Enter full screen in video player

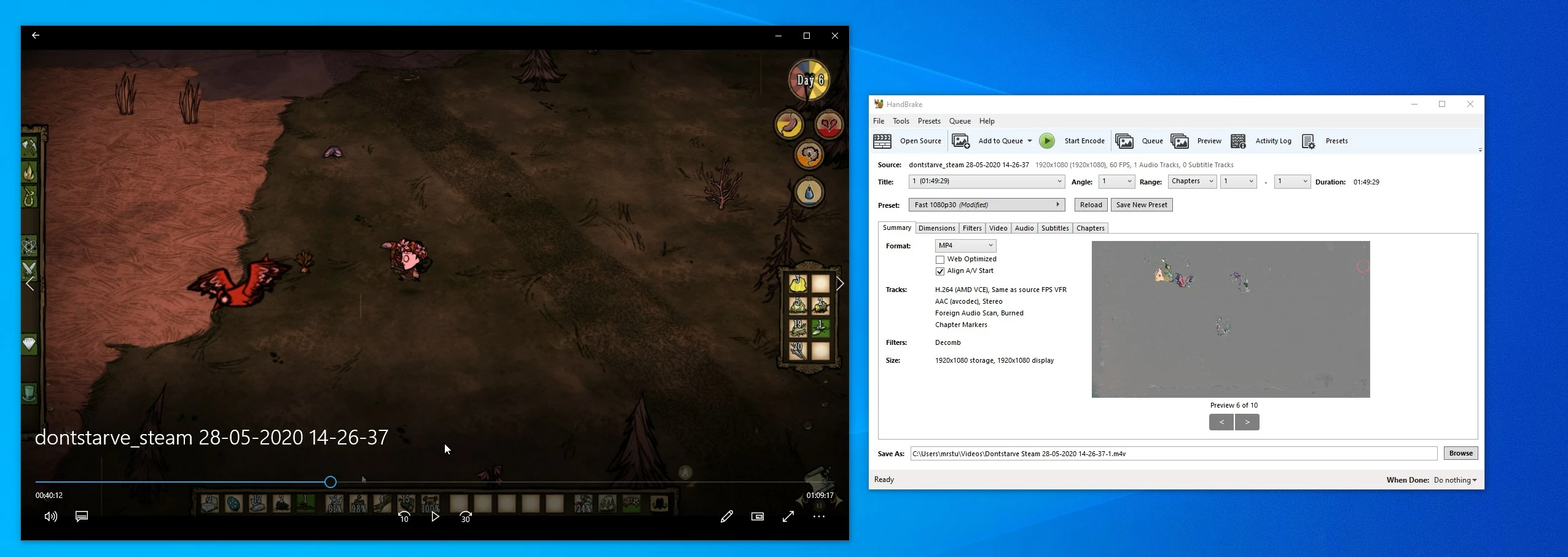click(x=788, y=516)
